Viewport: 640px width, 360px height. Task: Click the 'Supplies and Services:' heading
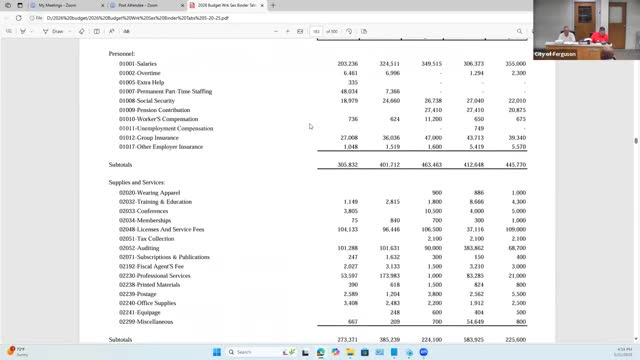[137, 182]
